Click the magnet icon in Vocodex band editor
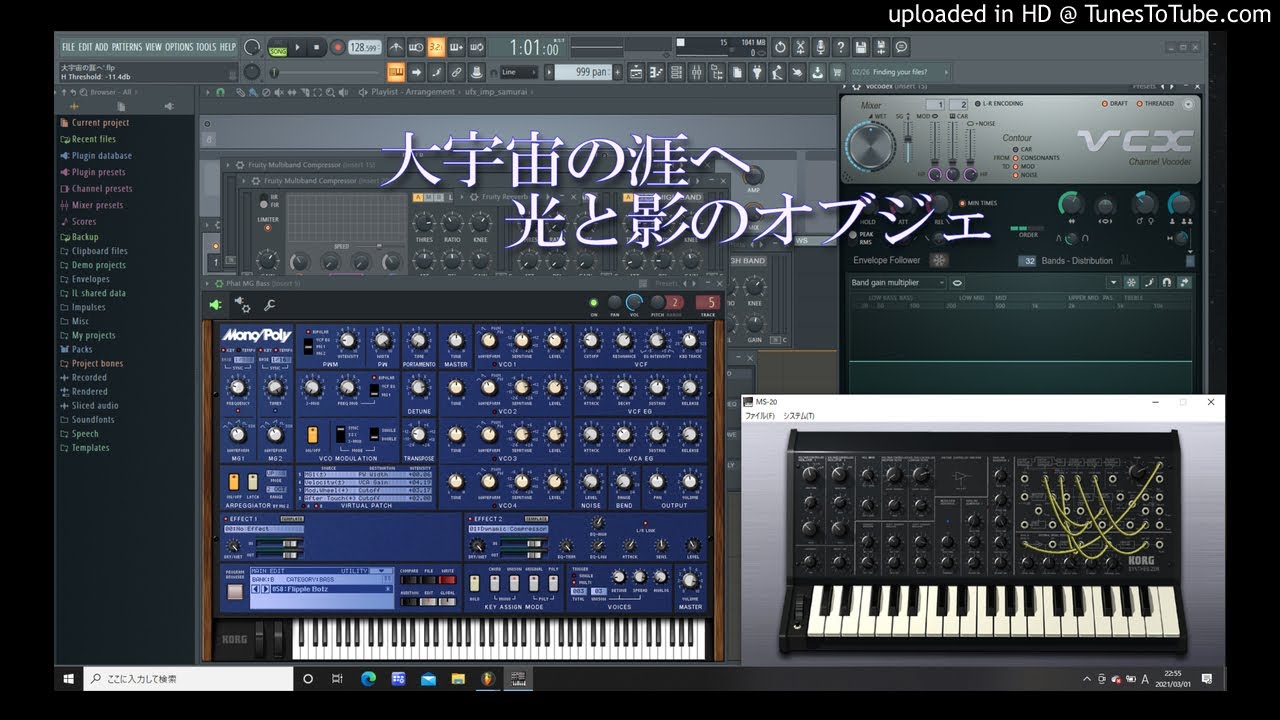Image resolution: width=1280 pixels, height=720 pixels. point(1166,283)
